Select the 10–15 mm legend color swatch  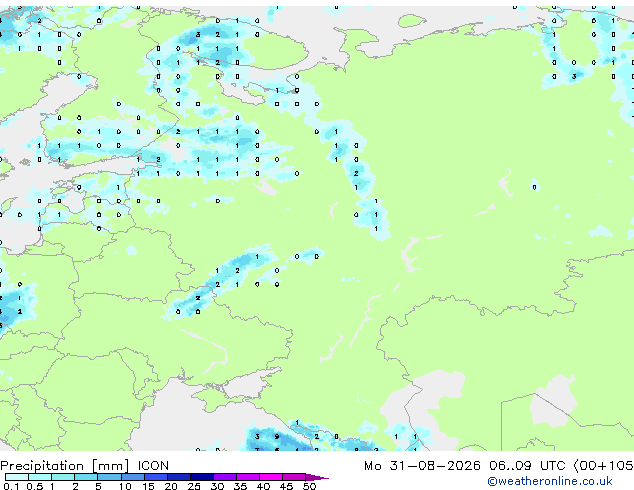(132, 477)
